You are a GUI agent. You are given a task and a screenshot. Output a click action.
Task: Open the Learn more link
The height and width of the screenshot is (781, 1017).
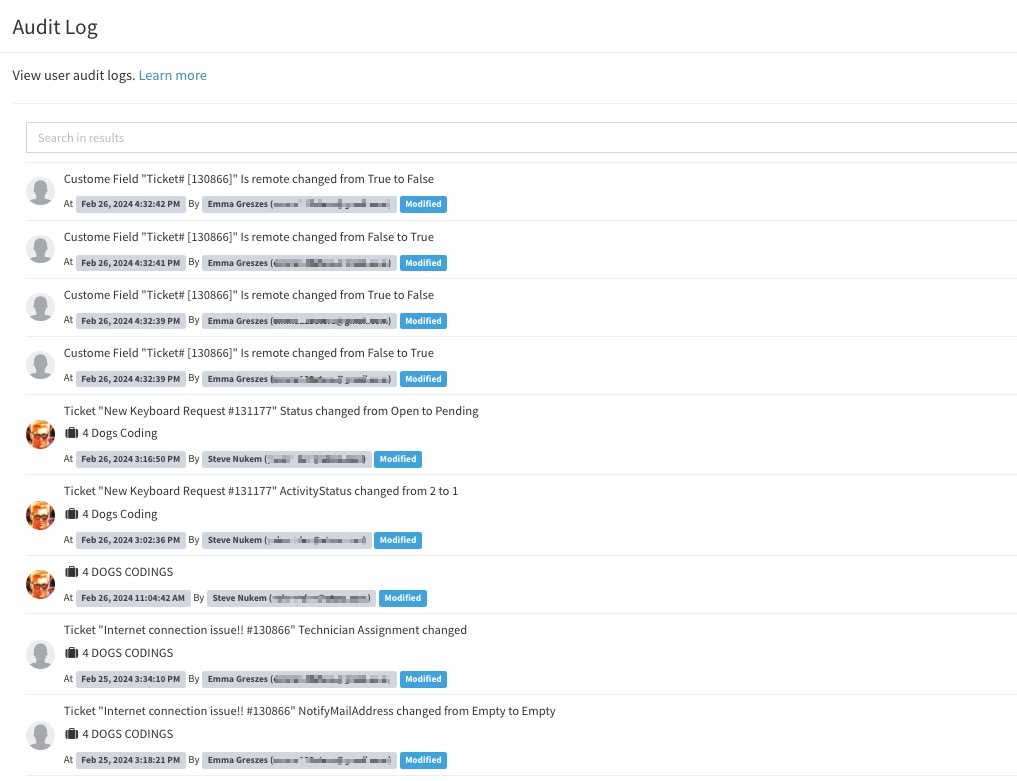[173, 75]
